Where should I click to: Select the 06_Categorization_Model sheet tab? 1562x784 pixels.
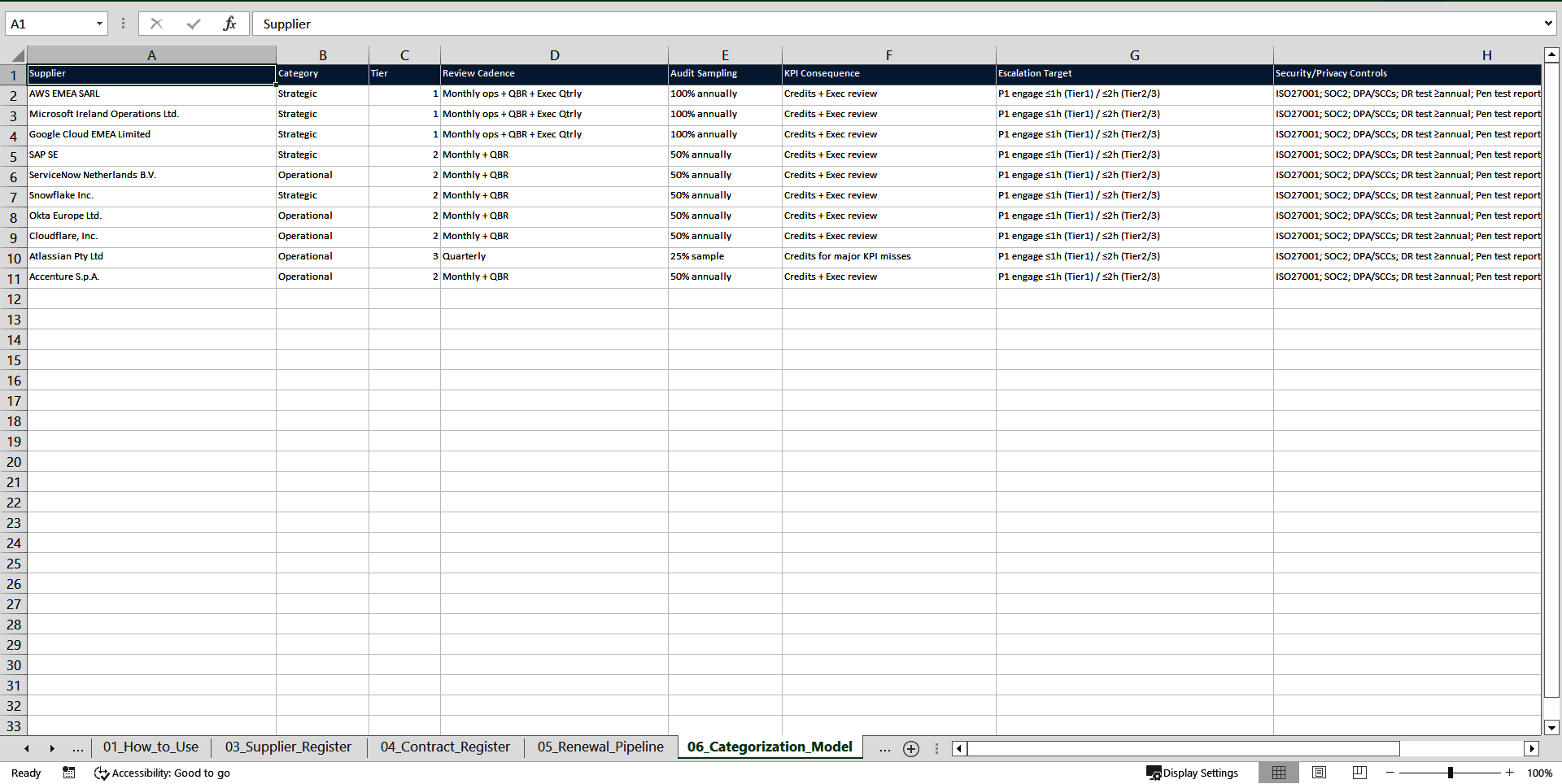(x=770, y=747)
